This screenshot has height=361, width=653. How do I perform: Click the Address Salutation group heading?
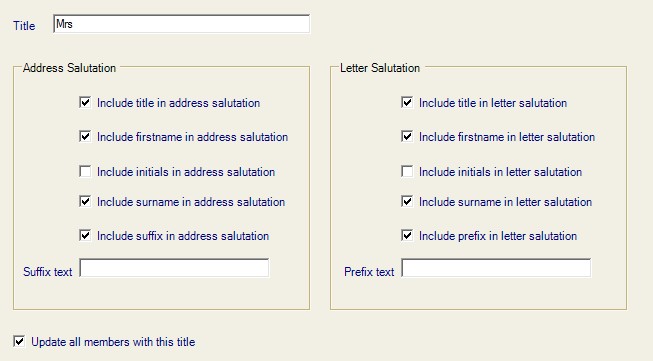click(69, 68)
